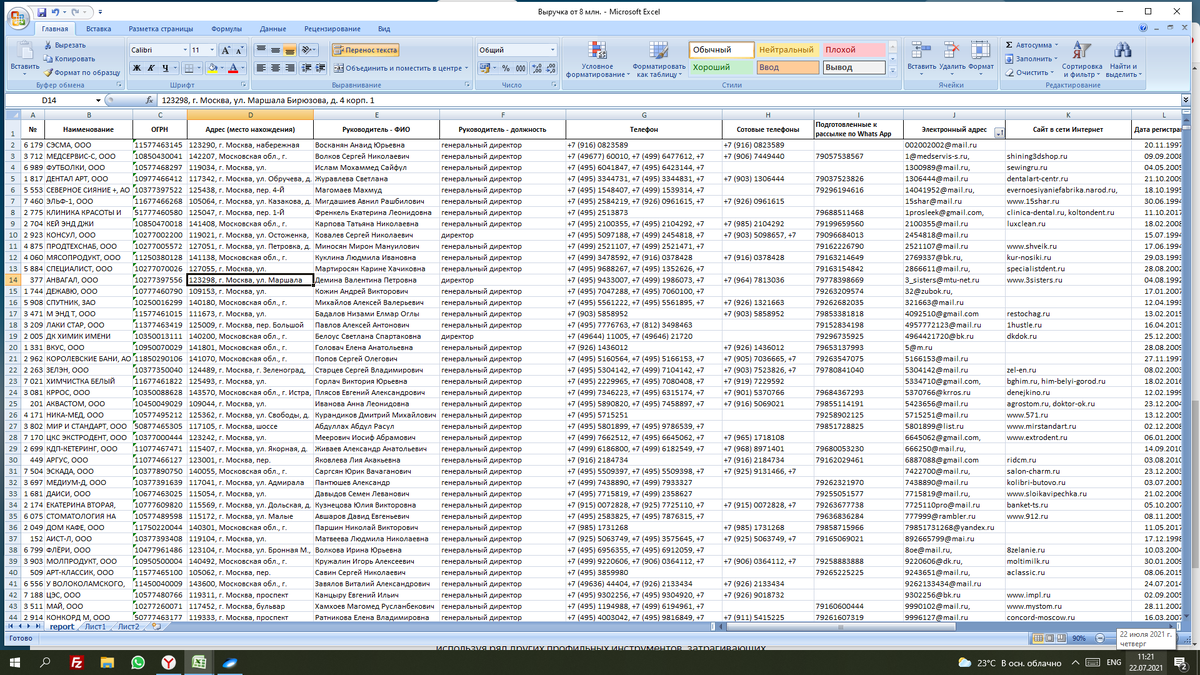Apply percent style number format
The height and width of the screenshot is (675, 1200).
pyautogui.click(x=506, y=68)
